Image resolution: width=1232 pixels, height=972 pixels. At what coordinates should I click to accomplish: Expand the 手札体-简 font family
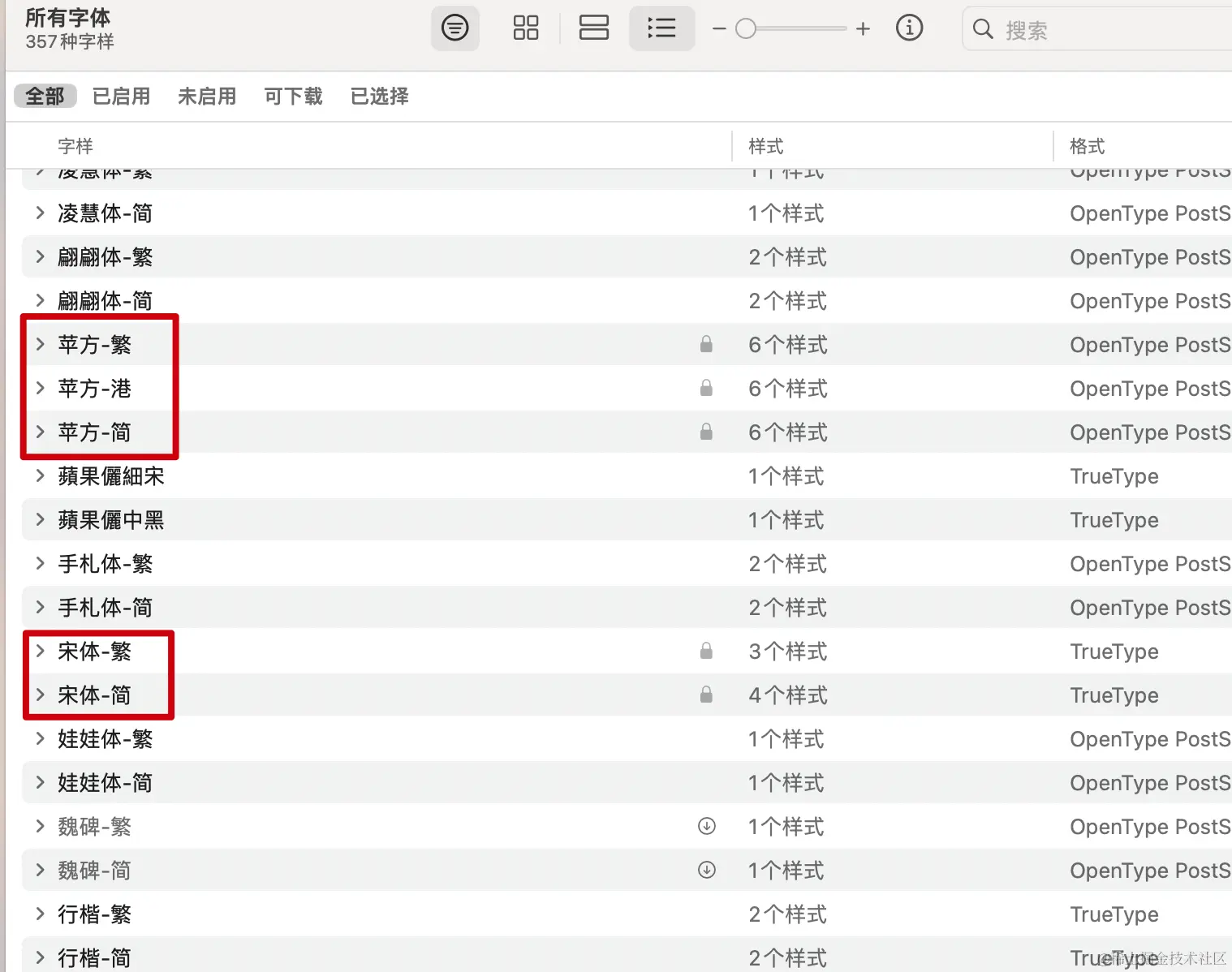click(40, 607)
